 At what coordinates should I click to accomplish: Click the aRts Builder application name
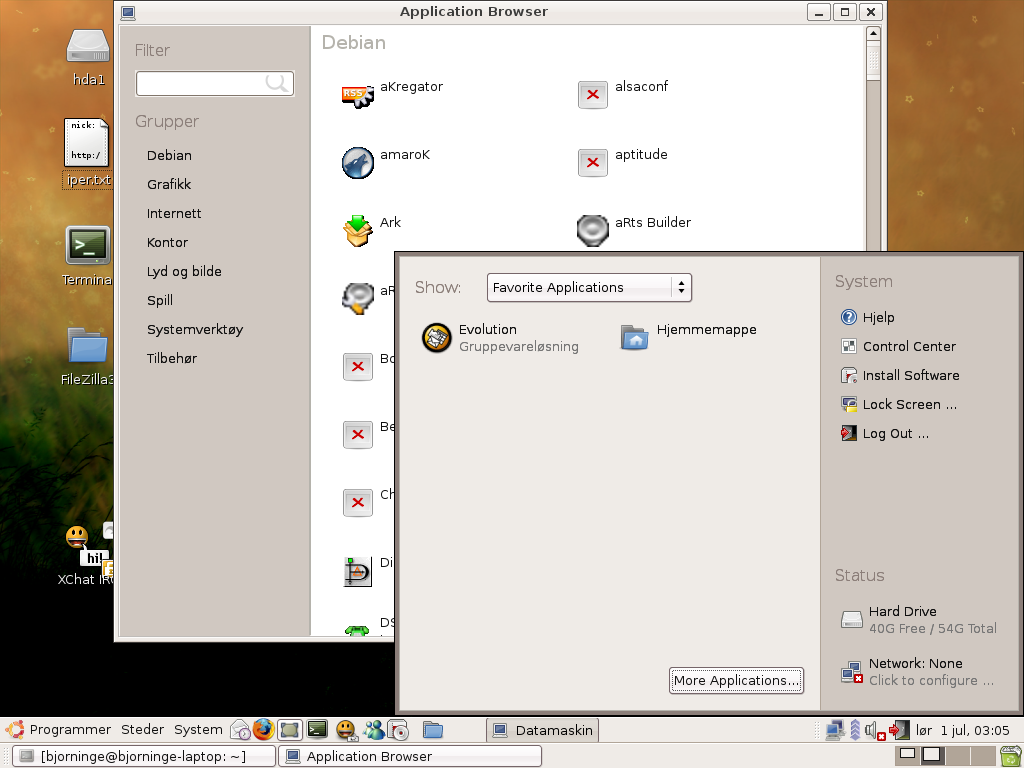pos(653,223)
